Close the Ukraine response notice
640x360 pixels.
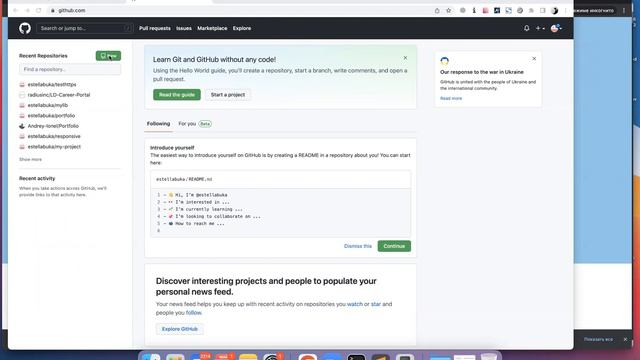(x=534, y=59)
